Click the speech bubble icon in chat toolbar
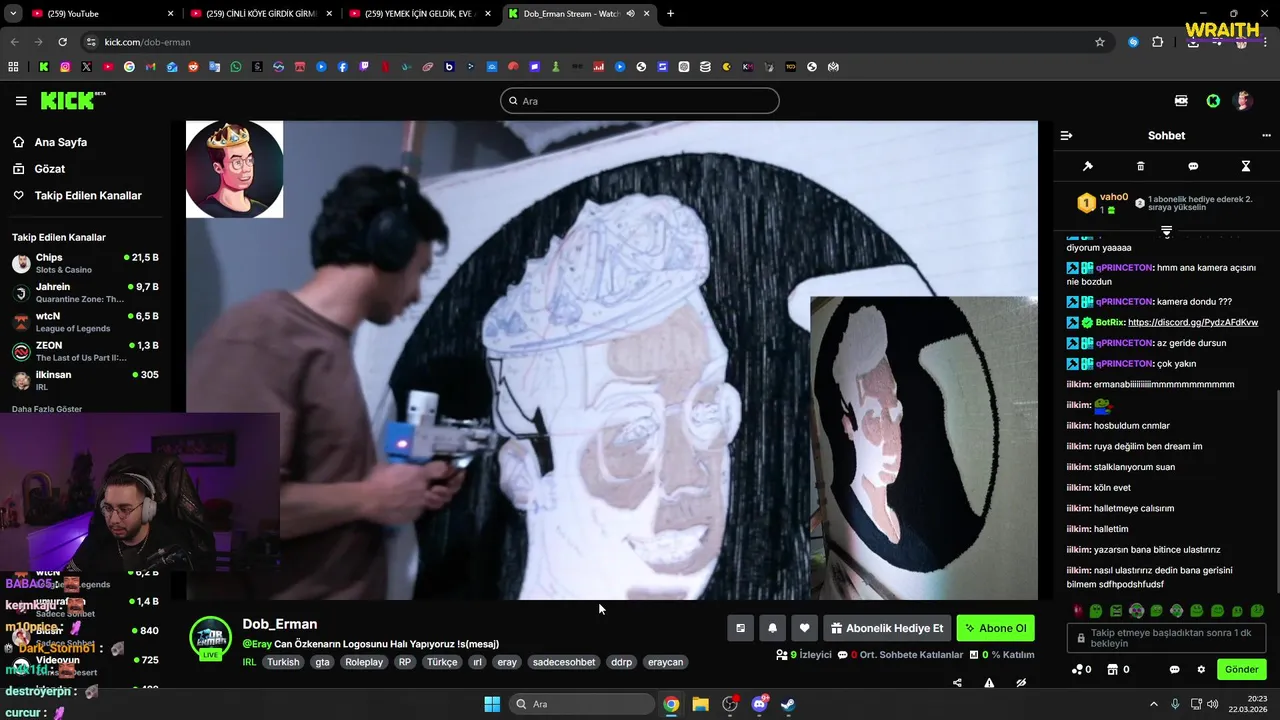Screen dimensions: 1280x720 click(1193, 166)
